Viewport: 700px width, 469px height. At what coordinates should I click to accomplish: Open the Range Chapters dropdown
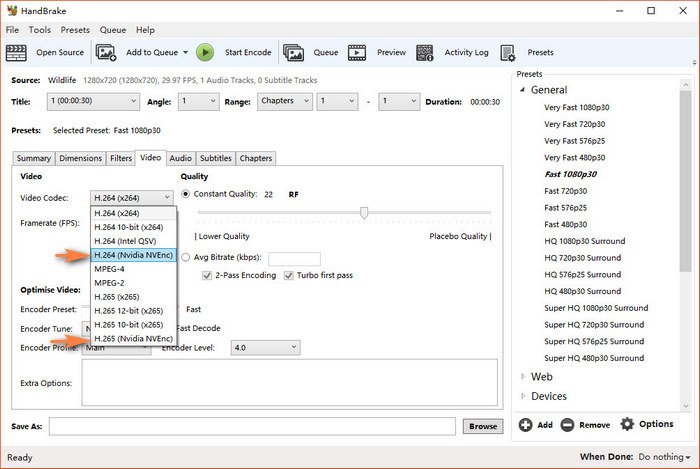coord(285,101)
